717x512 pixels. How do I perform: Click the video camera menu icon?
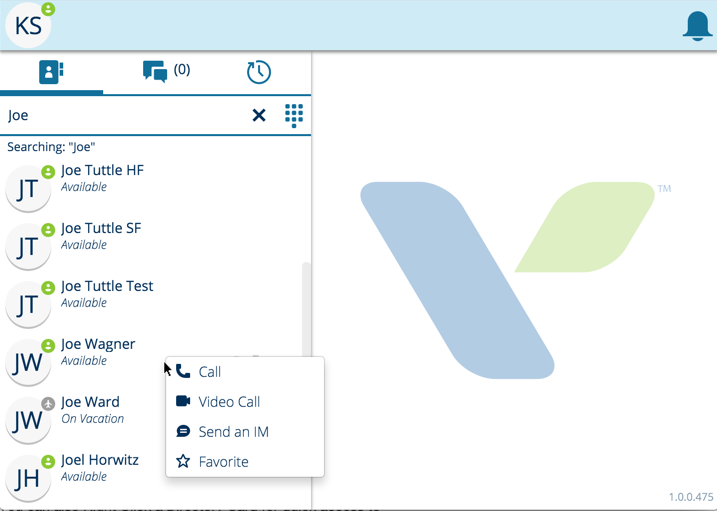[183, 401]
